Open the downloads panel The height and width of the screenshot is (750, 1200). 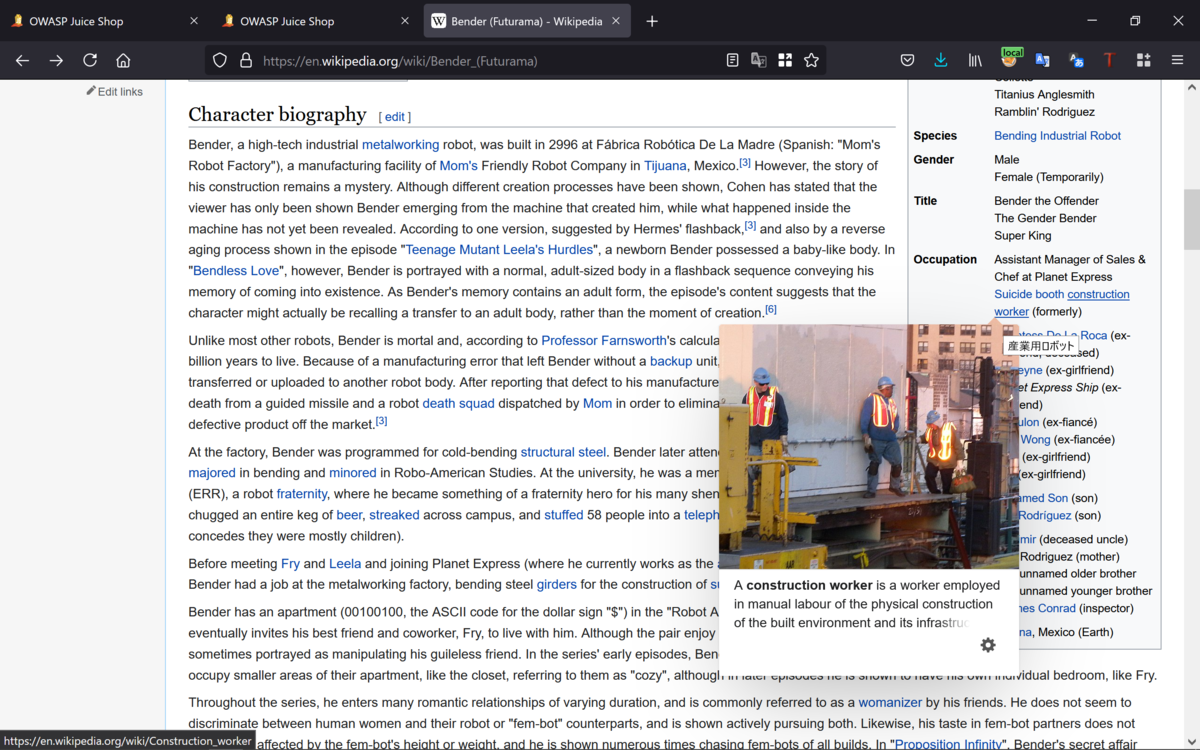[x=941, y=60]
